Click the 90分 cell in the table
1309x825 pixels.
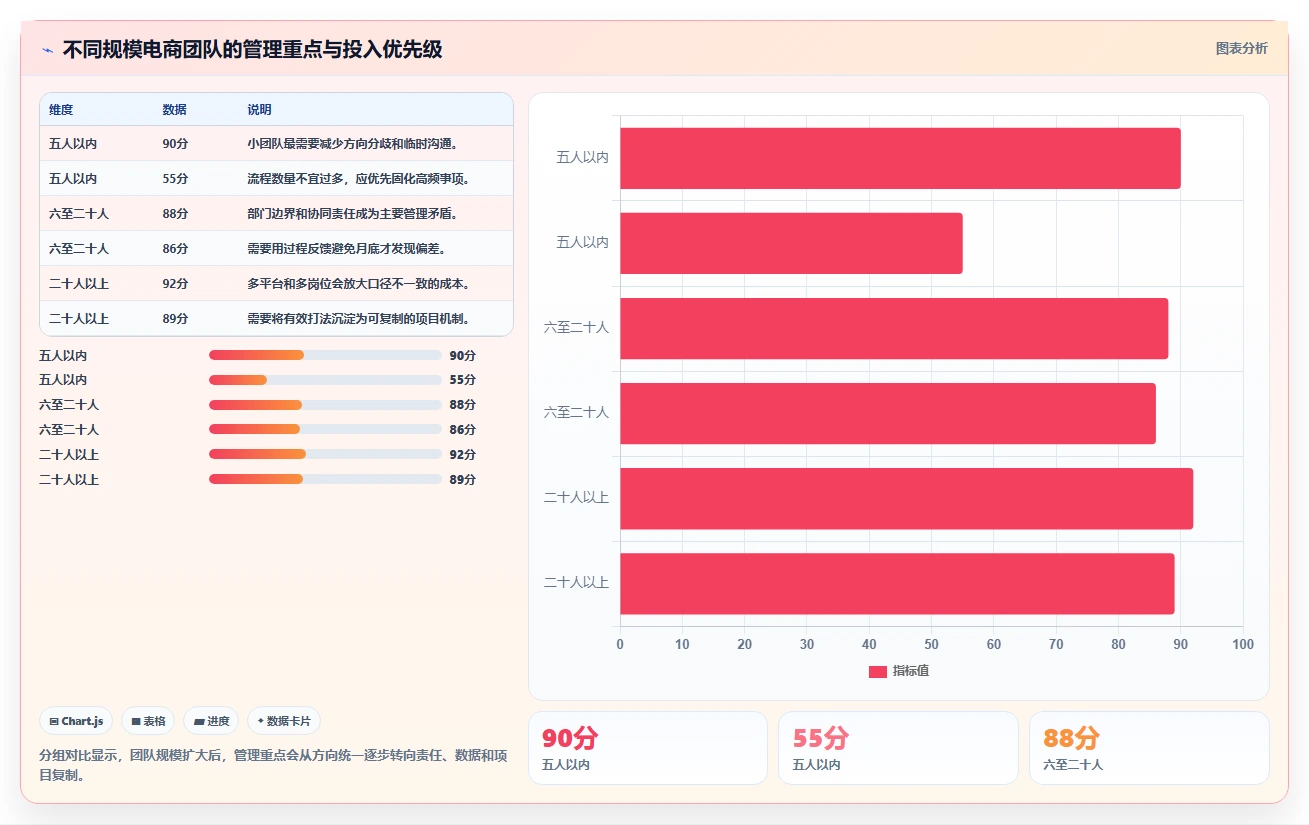click(175, 144)
